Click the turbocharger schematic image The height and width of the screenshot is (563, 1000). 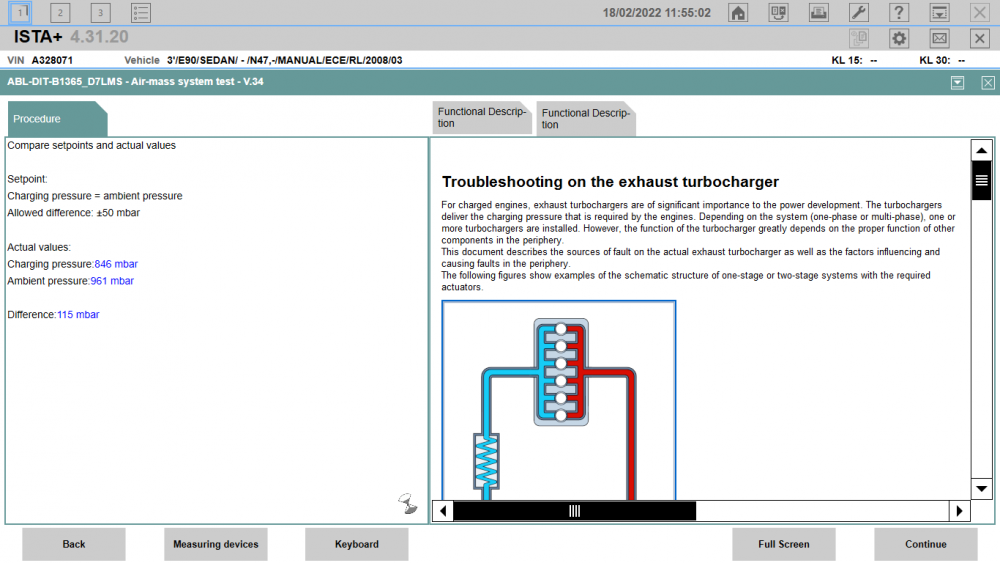(559, 400)
